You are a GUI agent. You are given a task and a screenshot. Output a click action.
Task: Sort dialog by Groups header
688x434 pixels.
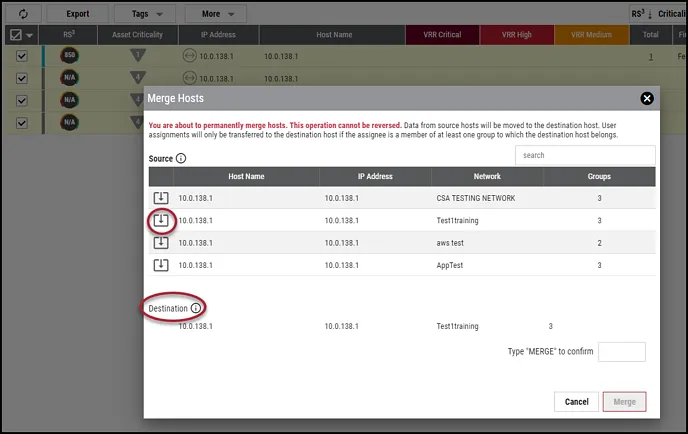pos(599,176)
